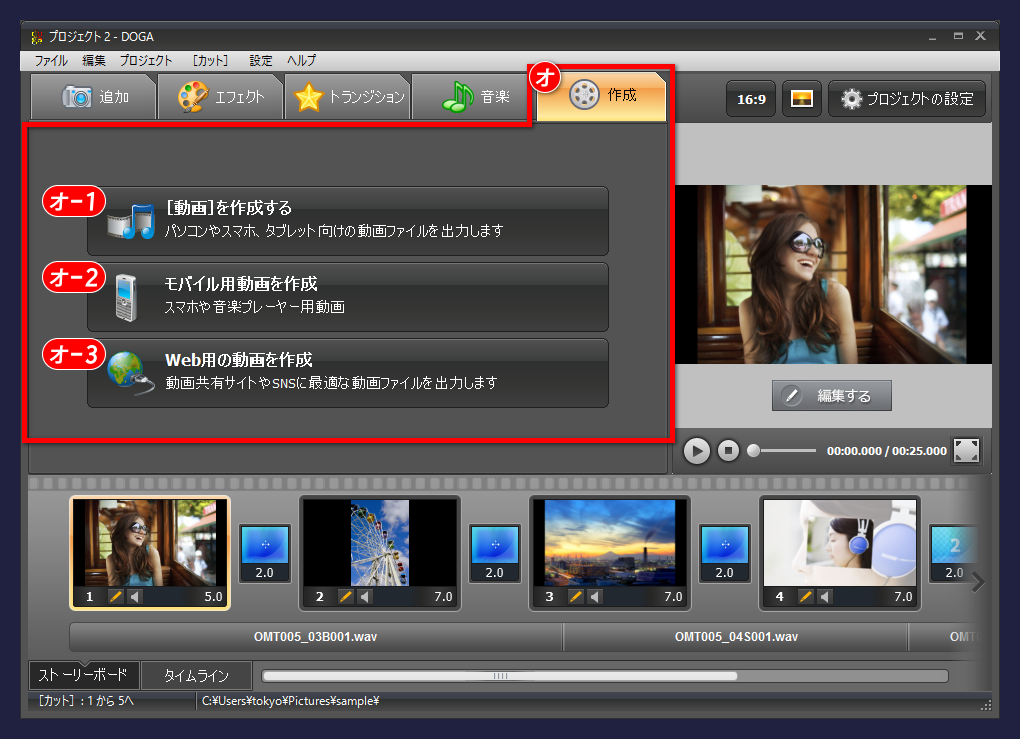Switch to the タイムライン view tab
1020x739 pixels.
click(x=196, y=675)
